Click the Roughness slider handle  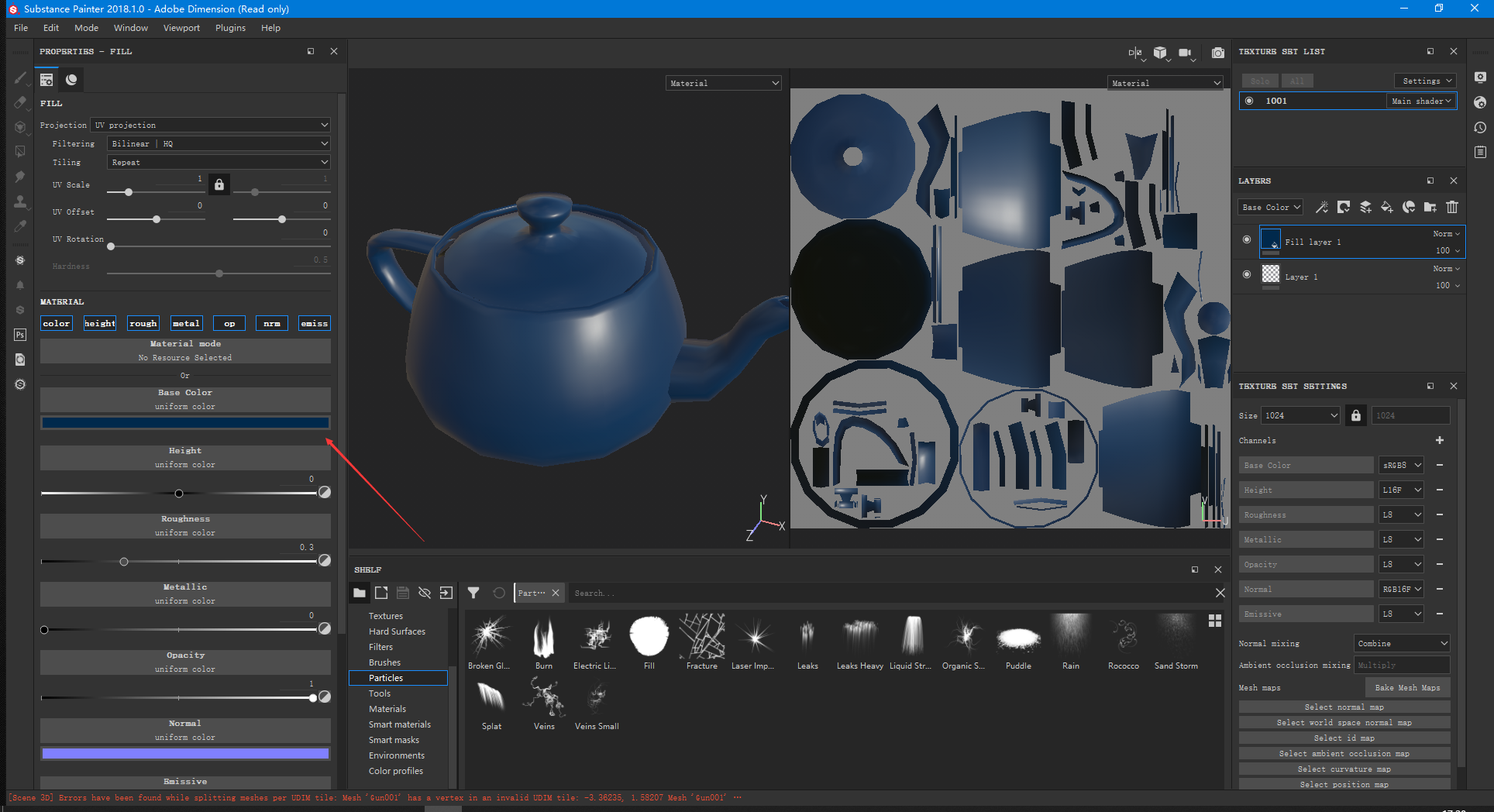pos(124,562)
